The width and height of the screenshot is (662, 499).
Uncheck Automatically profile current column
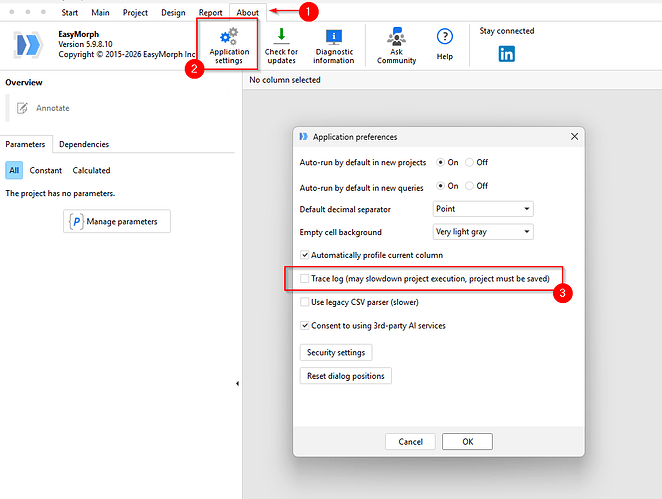tap(305, 255)
